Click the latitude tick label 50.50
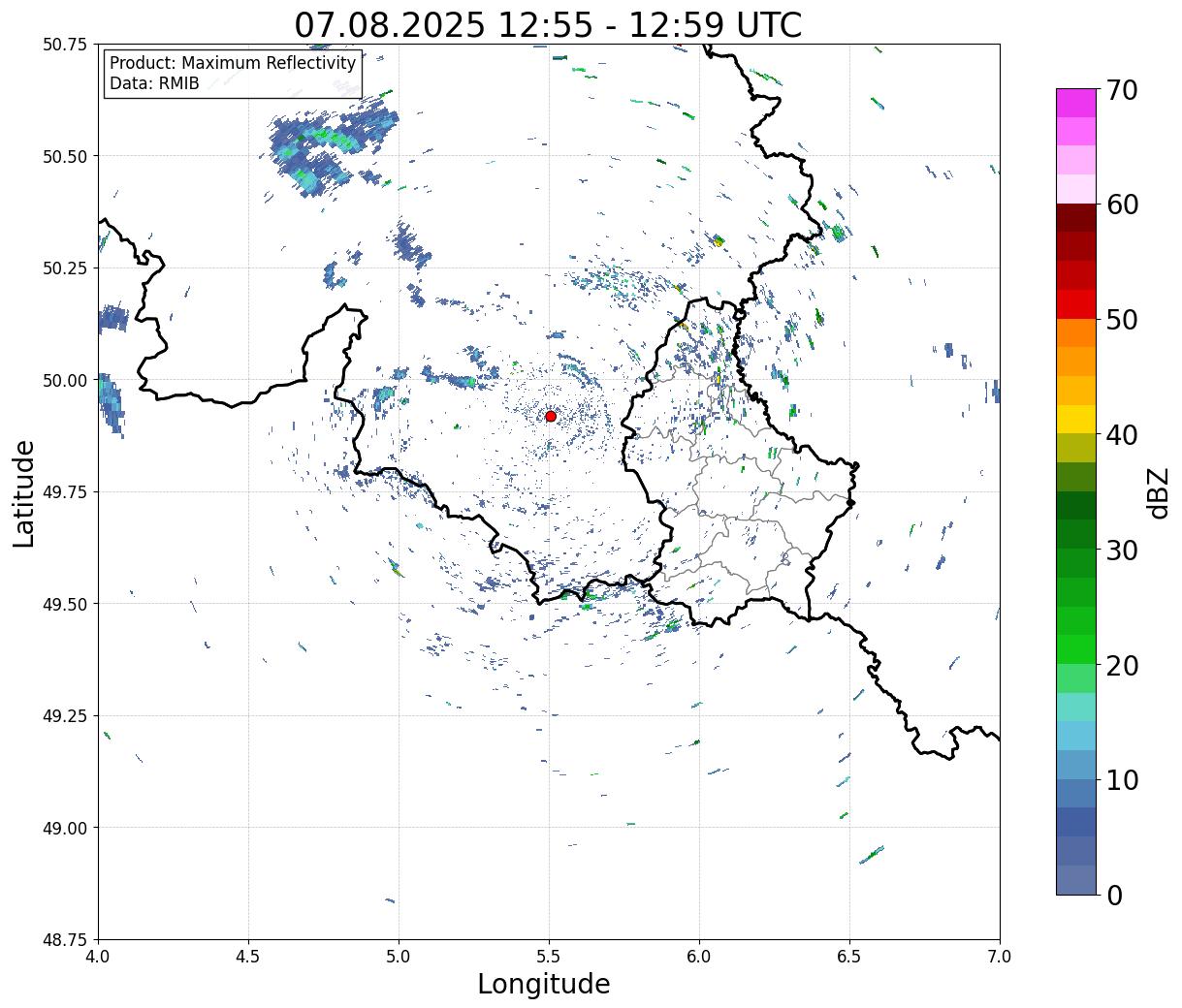This screenshot has height=1008, width=1182. pos(65,156)
